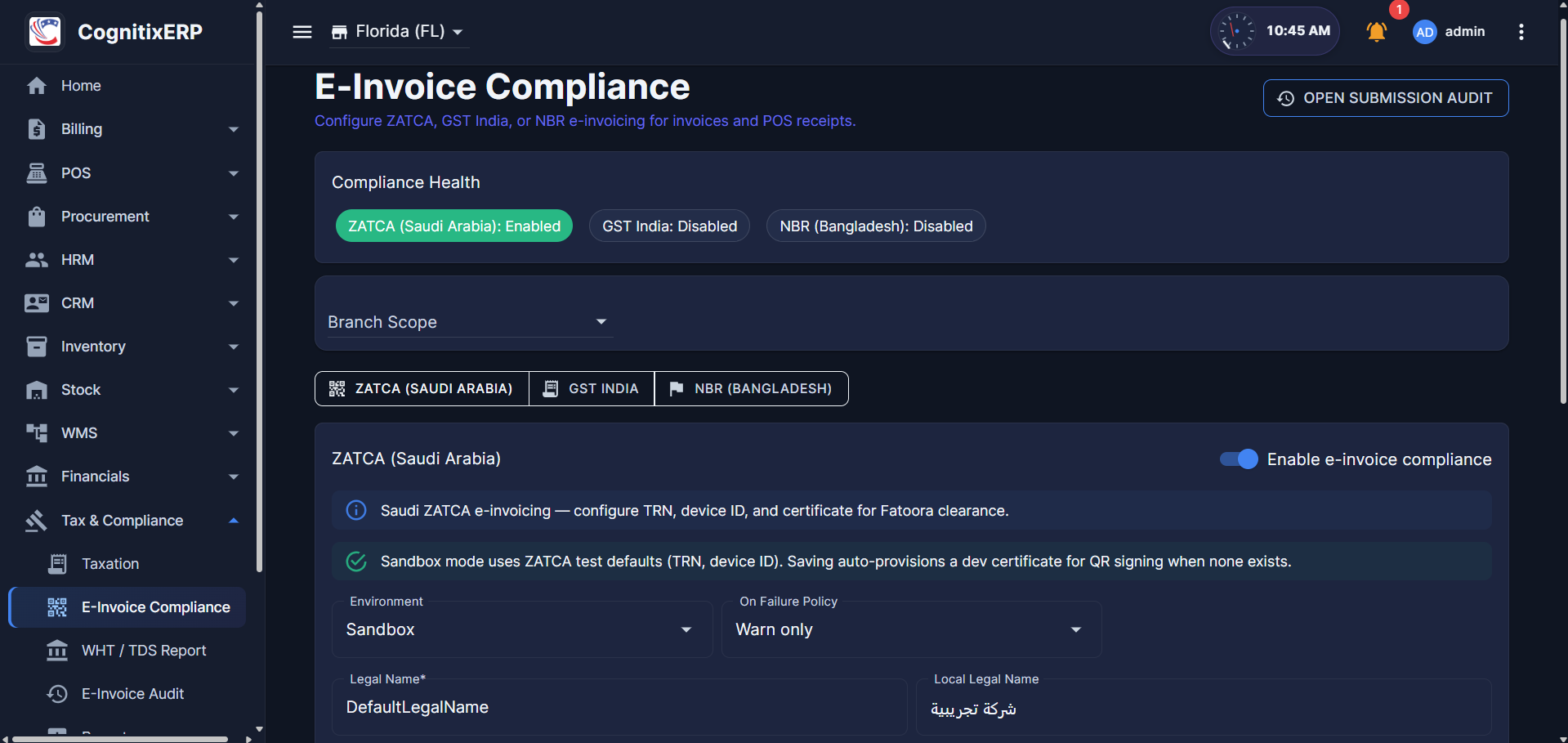Screen dimensions: 1568x743
Task: Click the sidebar horizontal scrollbar
Action: tap(120, 739)
